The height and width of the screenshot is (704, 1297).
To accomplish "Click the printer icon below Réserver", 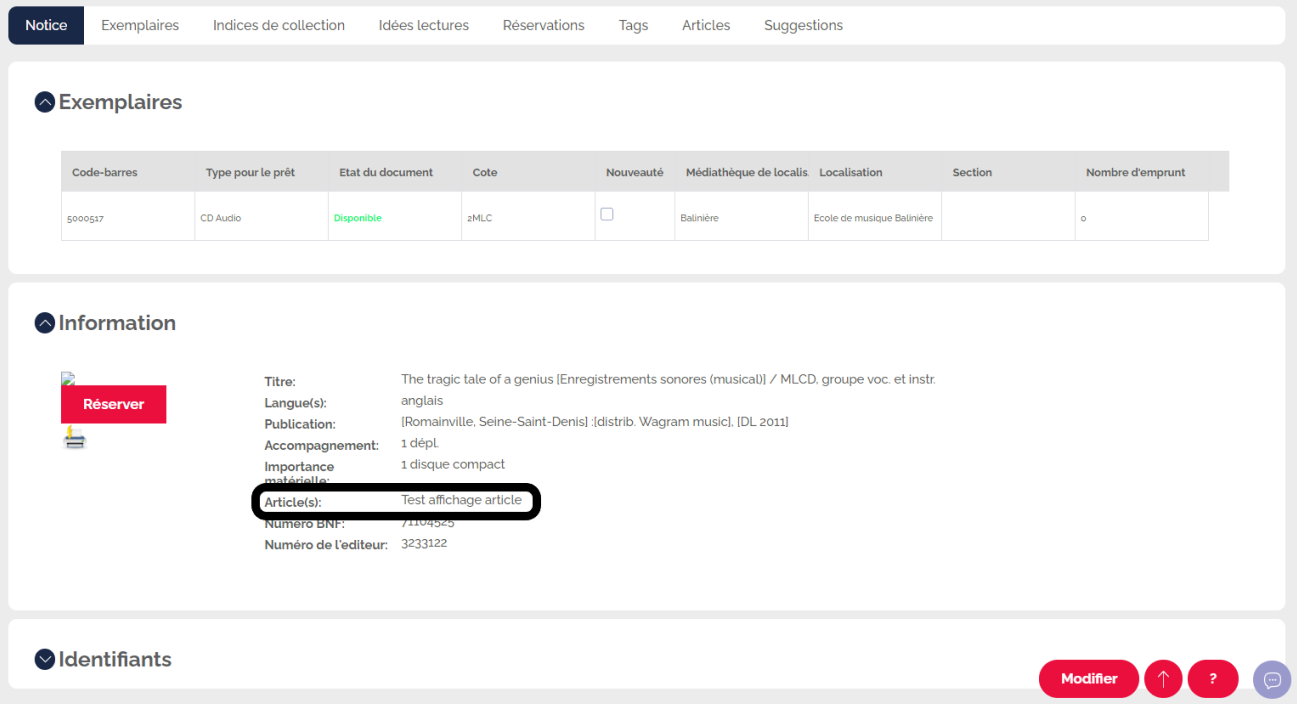I will pos(74,438).
